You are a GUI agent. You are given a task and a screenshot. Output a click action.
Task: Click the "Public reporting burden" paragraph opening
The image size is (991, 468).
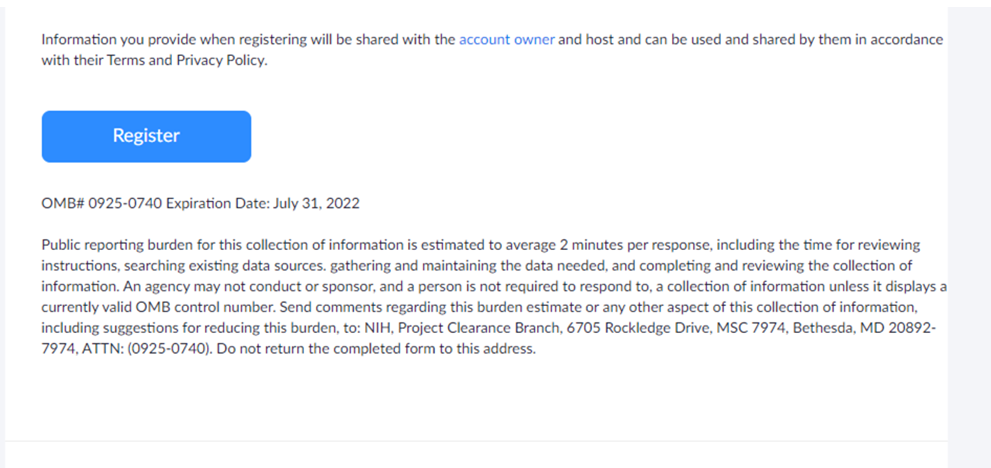[x=118, y=244]
